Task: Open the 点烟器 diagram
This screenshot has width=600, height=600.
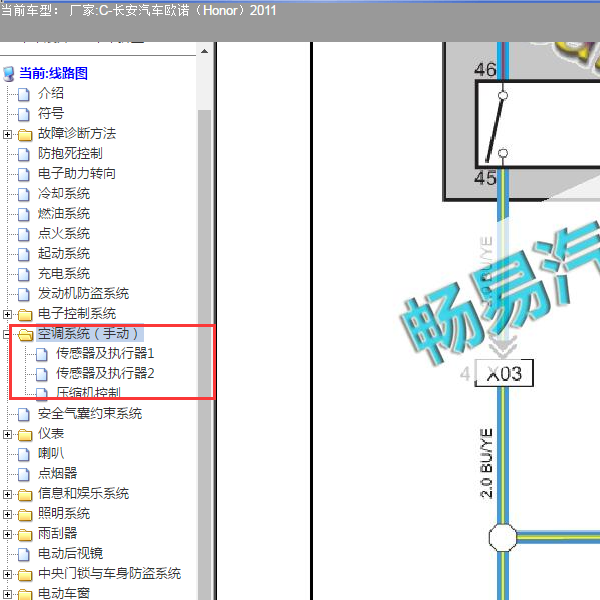Action: point(57,473)
